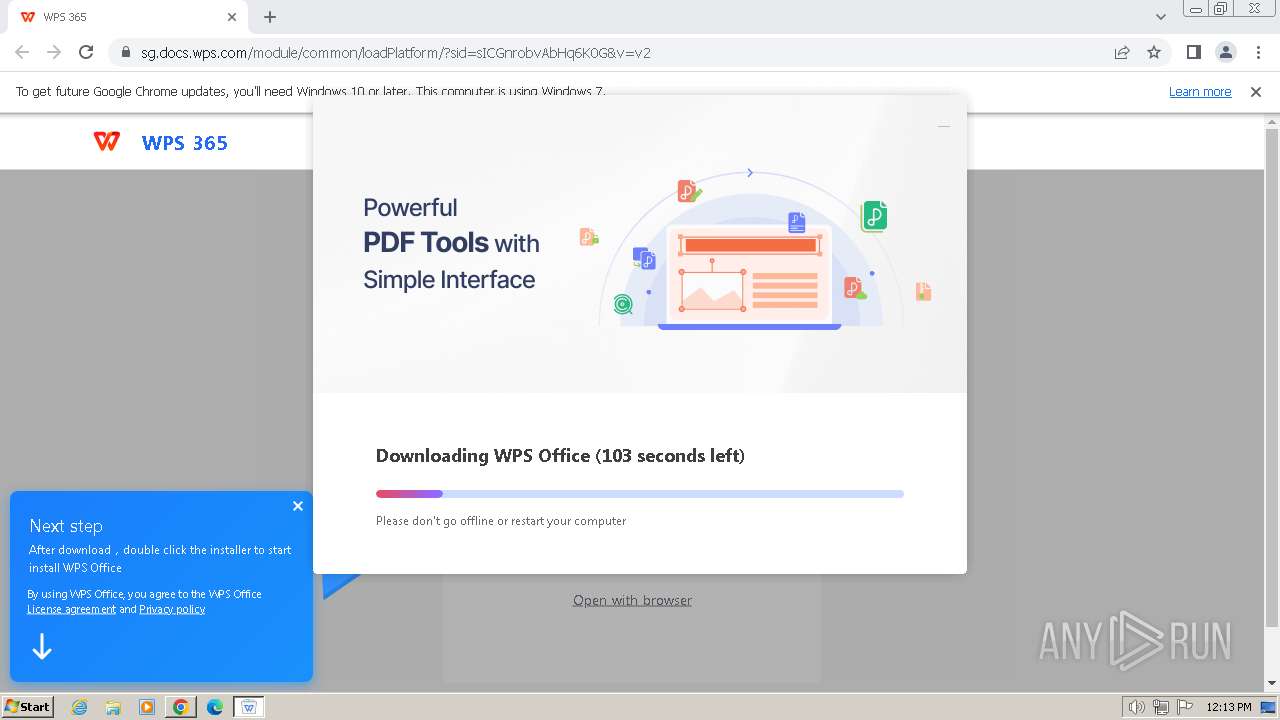Select the WPS 365 browser tab
The width and height of the screenshot is (1280, 720).
128,17
